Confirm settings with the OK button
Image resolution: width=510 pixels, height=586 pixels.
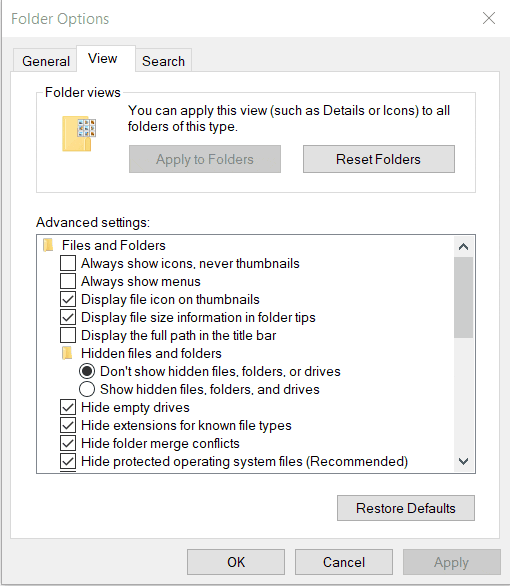point(236,562)
